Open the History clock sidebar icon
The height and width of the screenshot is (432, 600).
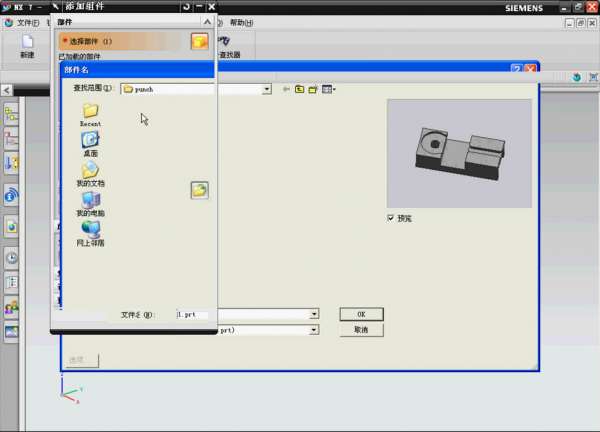click(11, 258)
